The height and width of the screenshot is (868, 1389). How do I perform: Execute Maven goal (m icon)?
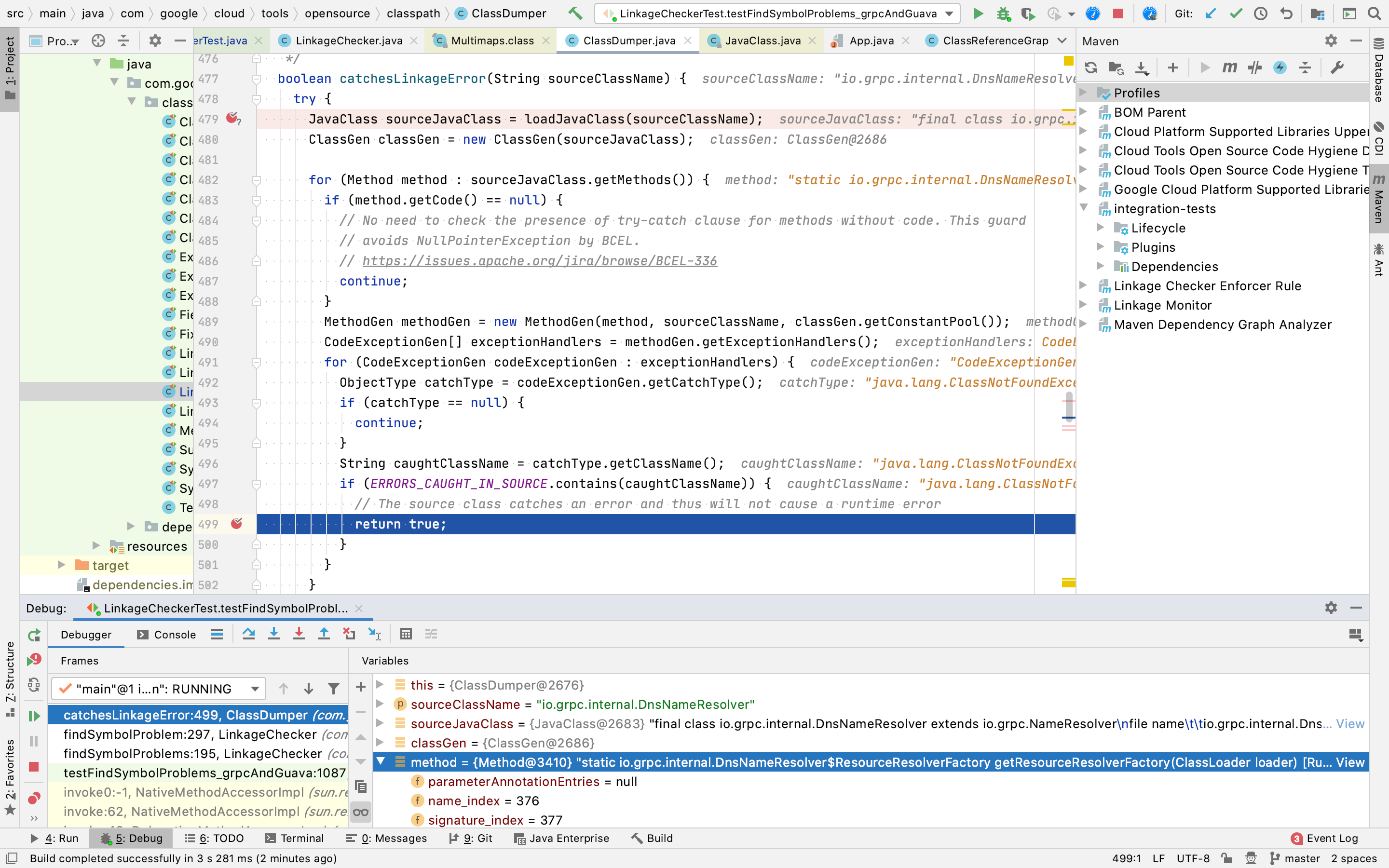click(x=1229, y=68)
